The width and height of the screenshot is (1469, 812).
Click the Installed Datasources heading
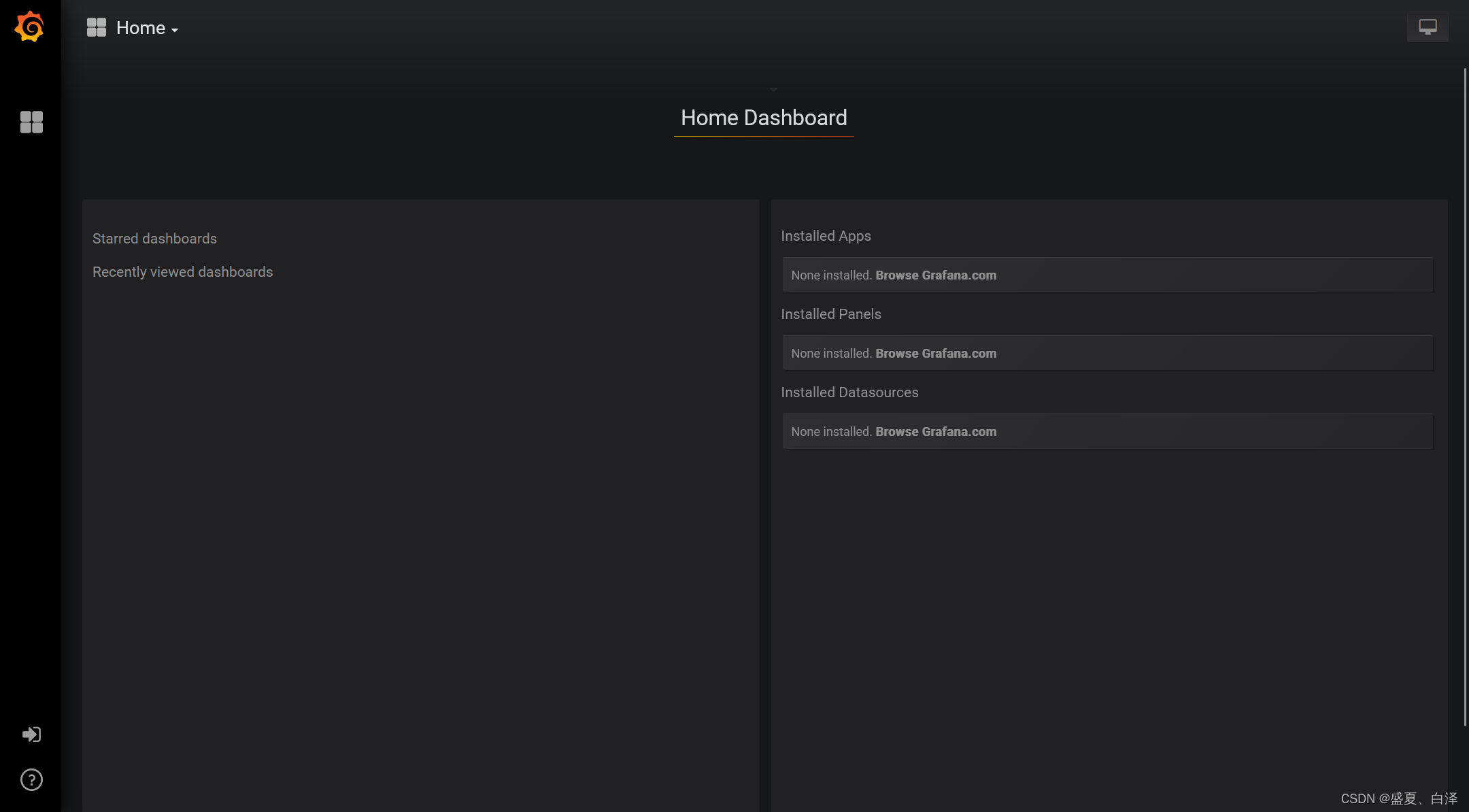(849, 392)
